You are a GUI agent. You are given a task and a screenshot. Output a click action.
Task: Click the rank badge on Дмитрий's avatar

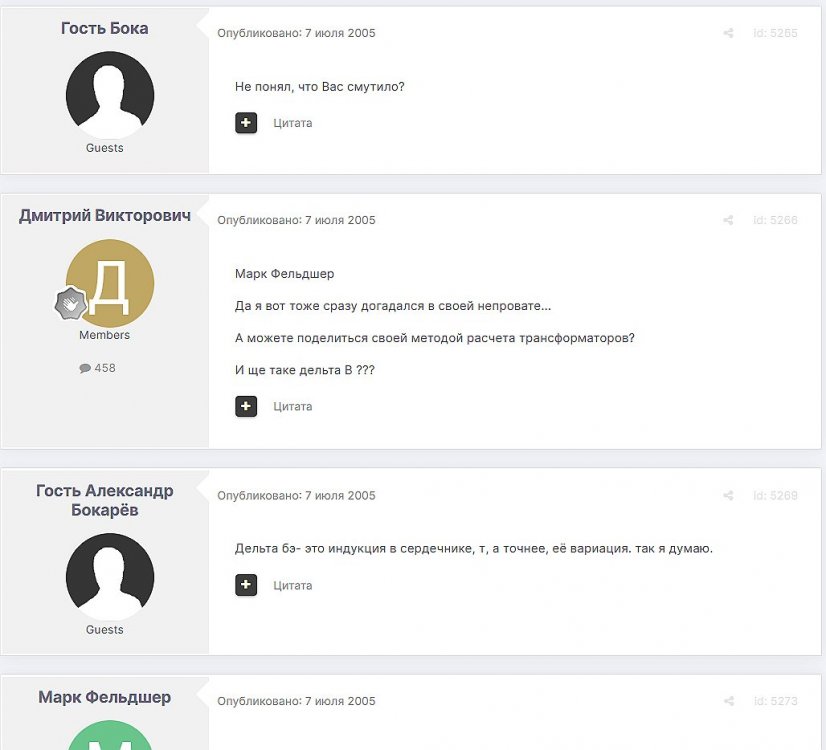pos(71,303)
